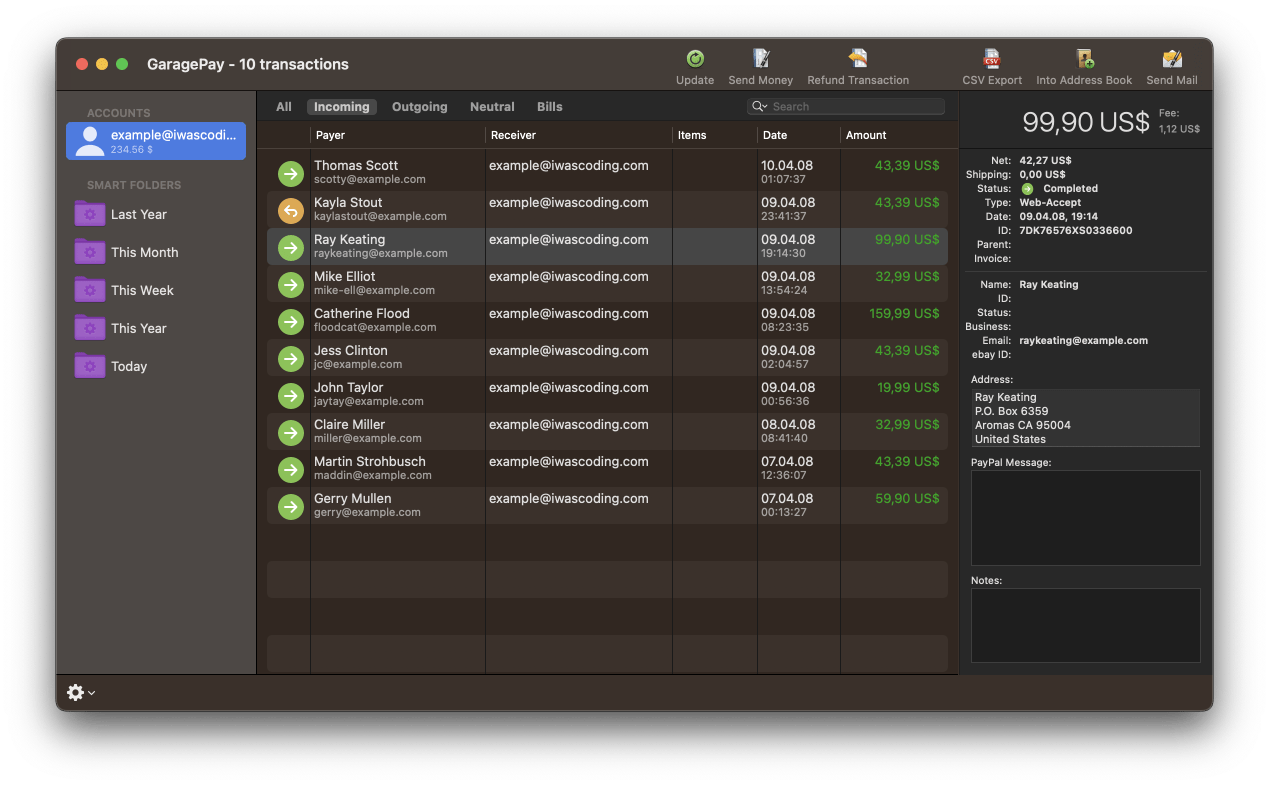Click Into Address Book icon
The image size is (1269, 785).
(x=1084, y=59)
